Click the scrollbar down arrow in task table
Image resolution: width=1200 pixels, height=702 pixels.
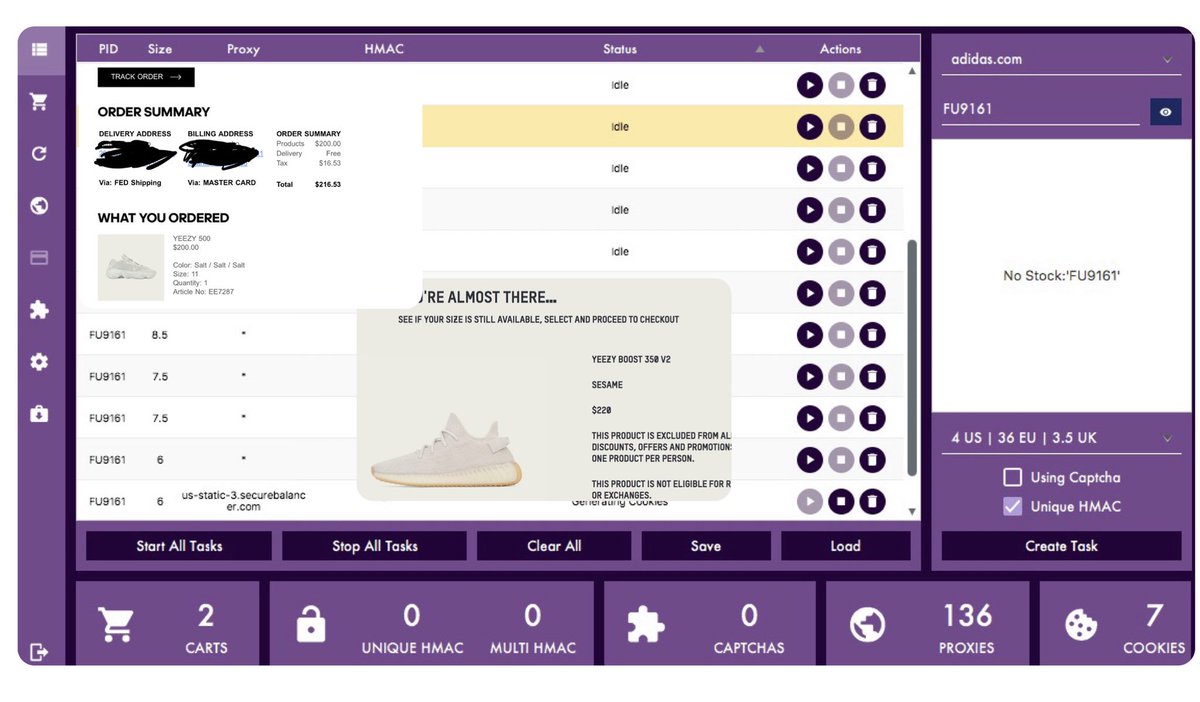point(911,511)
